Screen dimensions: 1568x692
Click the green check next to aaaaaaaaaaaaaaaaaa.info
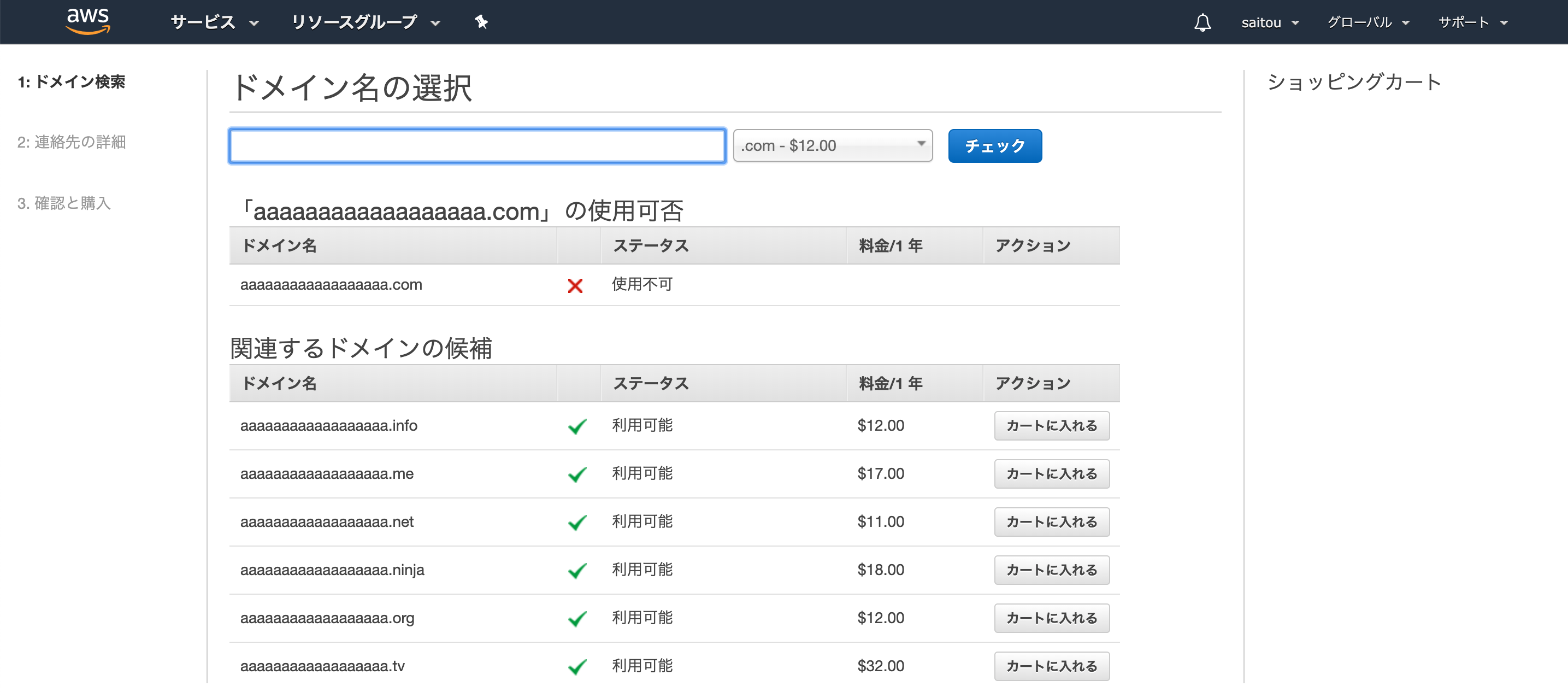tap(577, 426)
